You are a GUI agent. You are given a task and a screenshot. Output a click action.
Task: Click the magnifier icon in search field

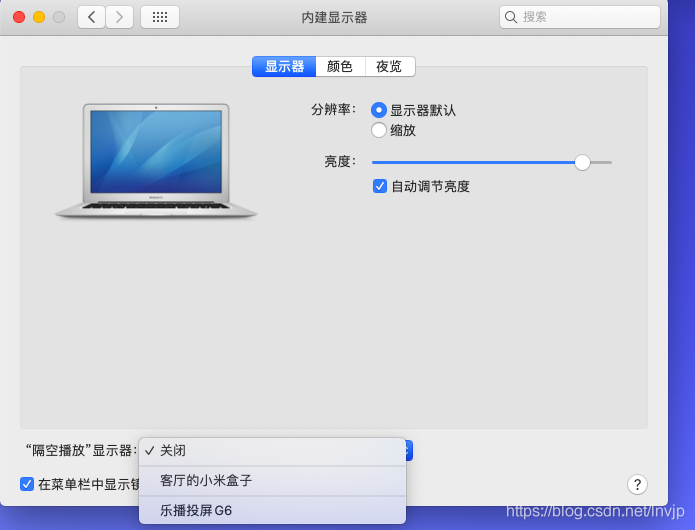[x=511, y=17]
